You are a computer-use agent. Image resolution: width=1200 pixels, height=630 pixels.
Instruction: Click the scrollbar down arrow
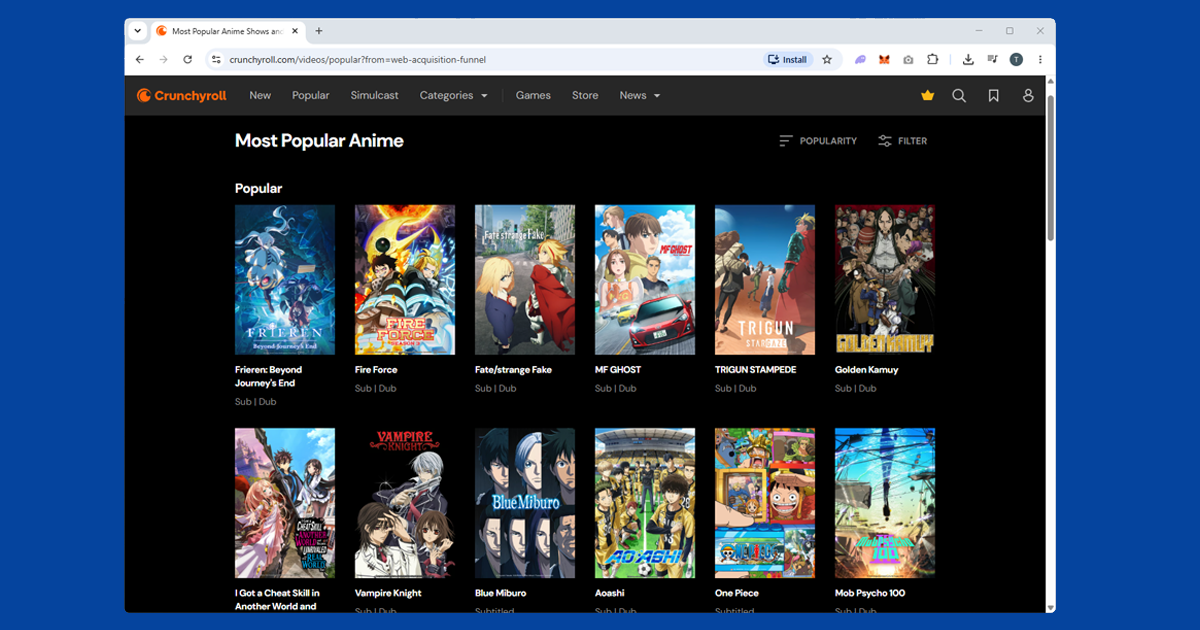pos(1050,606)
